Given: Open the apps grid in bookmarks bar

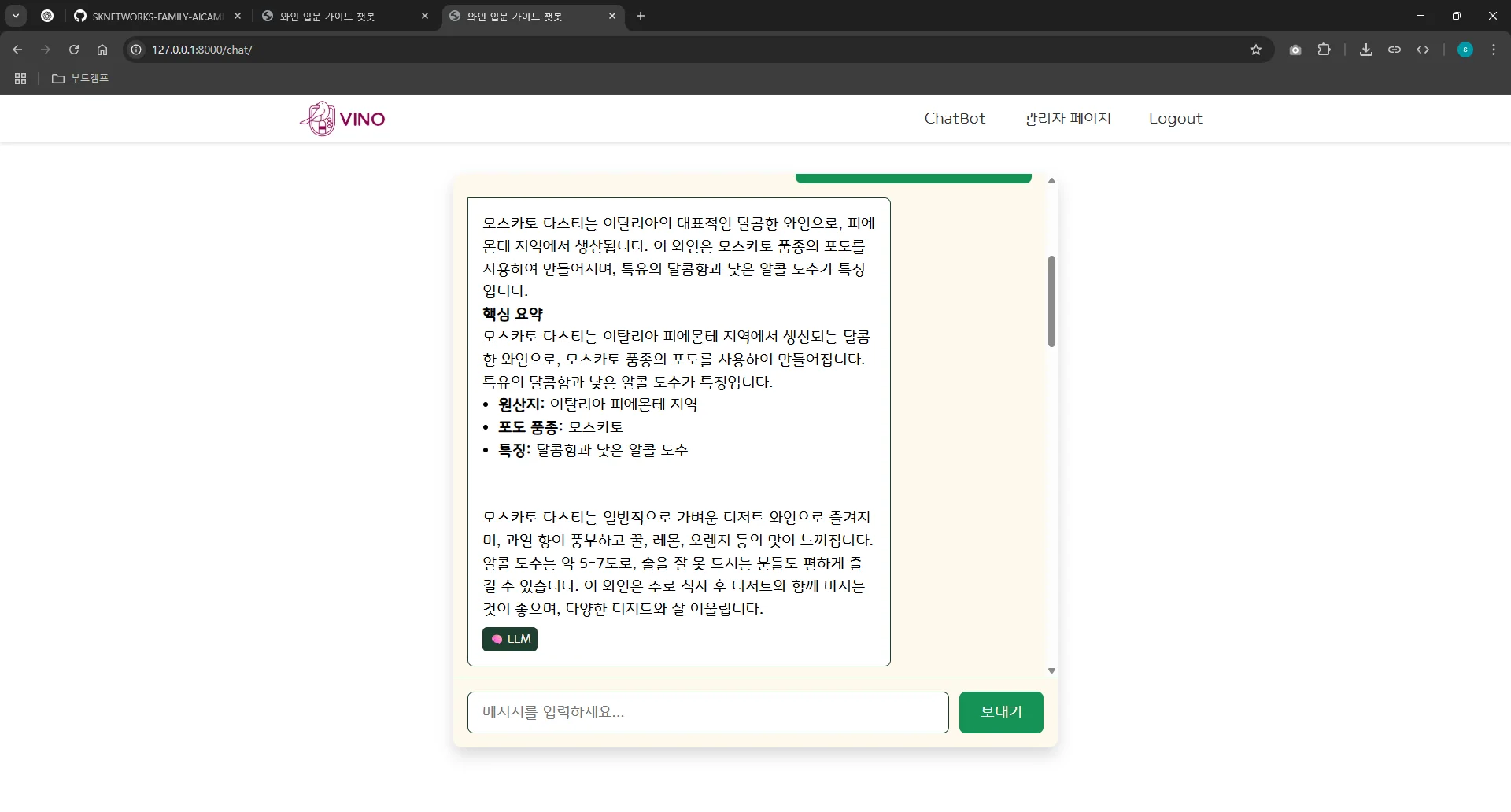Looking at the screenshot, I should [x=20, y=79].
